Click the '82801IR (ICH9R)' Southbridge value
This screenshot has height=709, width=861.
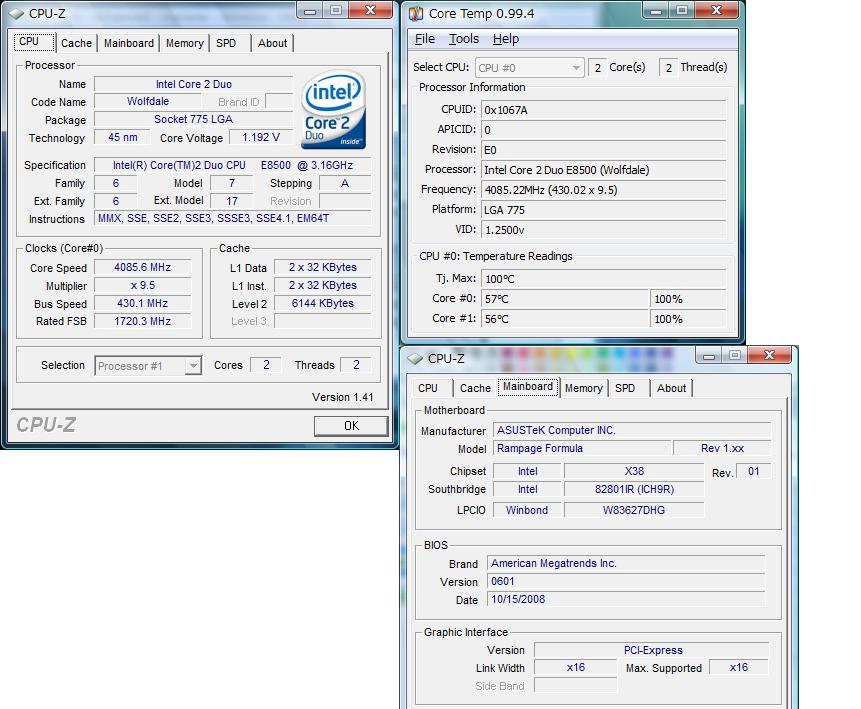coord(634,489)
